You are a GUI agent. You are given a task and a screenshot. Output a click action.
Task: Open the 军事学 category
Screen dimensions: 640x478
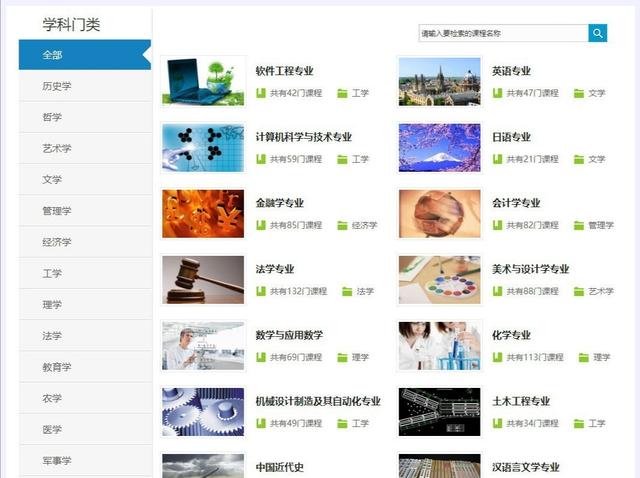(x=85, y=461)
